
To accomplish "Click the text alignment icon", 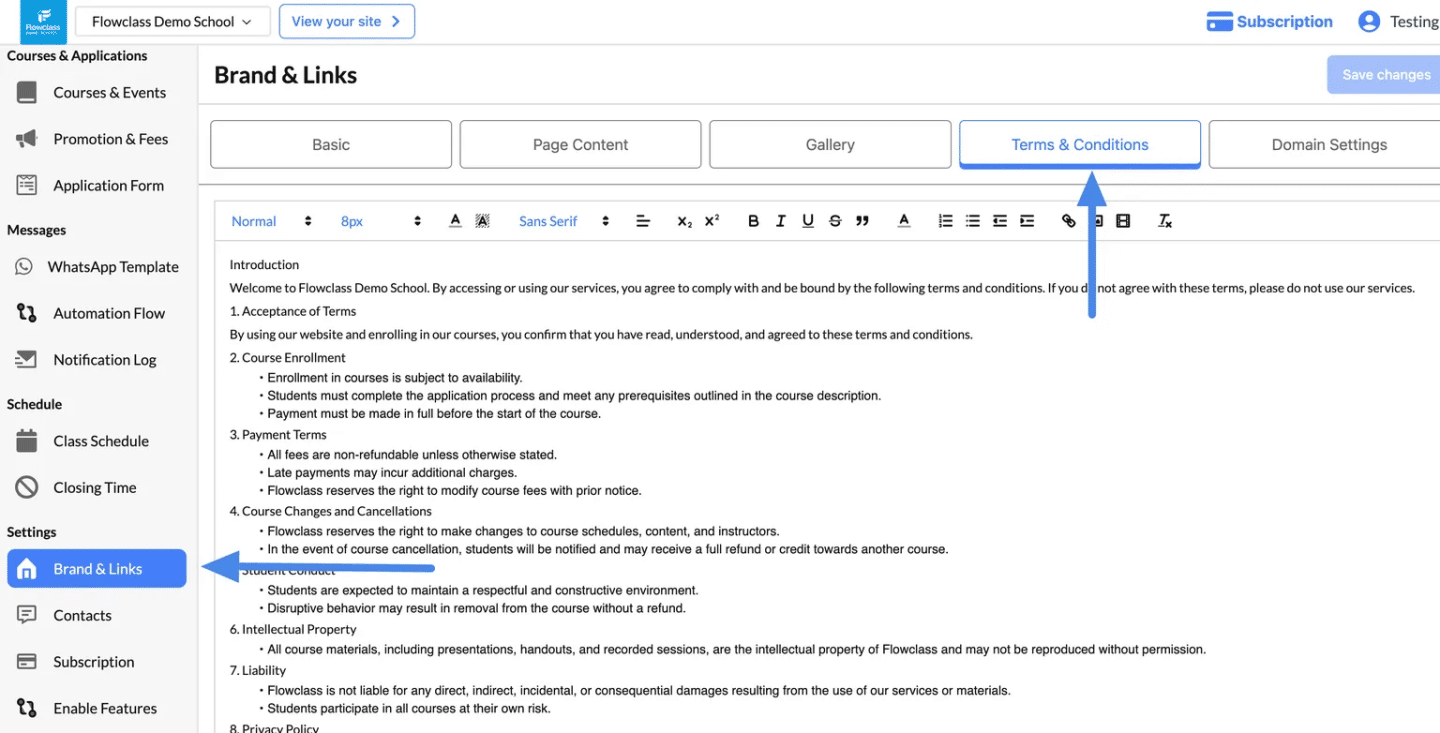I will coord(643,221).
